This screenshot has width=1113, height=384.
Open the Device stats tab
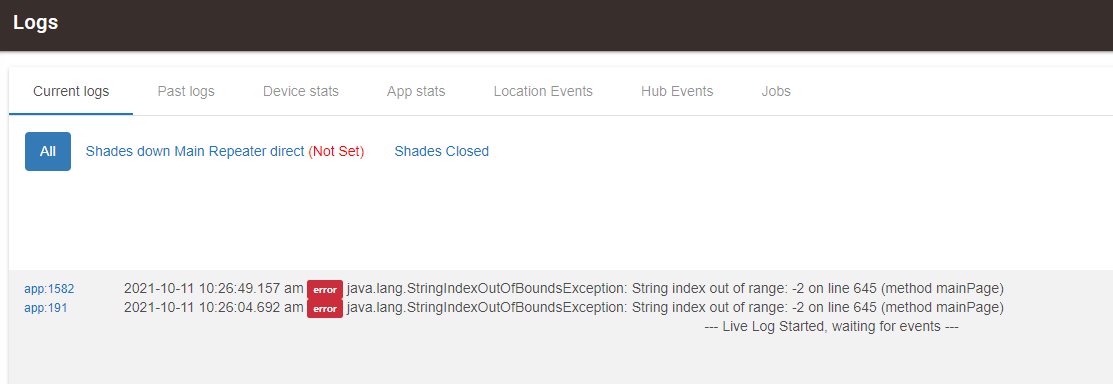(x=301, y=92)
